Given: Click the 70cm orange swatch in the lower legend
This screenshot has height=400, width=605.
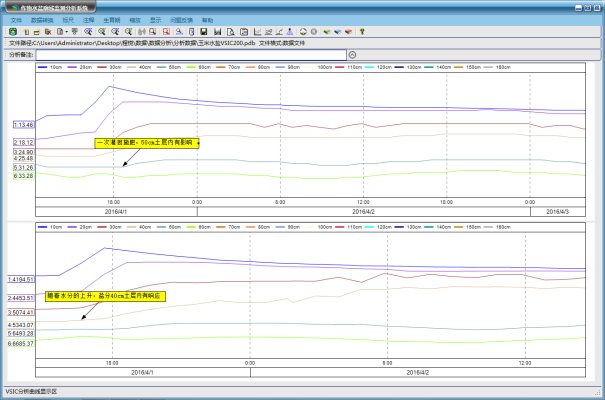Looking at the screenshot, I should (221, 227).
